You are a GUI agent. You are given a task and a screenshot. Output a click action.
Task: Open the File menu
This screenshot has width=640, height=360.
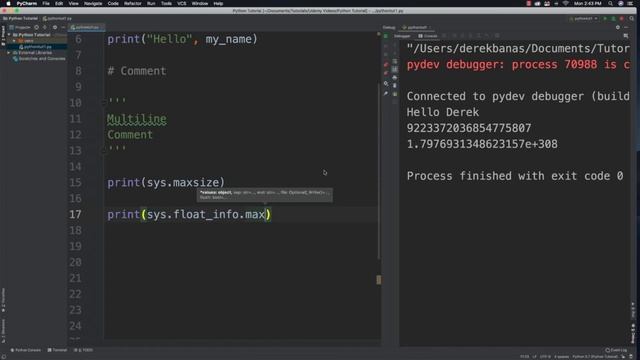pos(46,3)
